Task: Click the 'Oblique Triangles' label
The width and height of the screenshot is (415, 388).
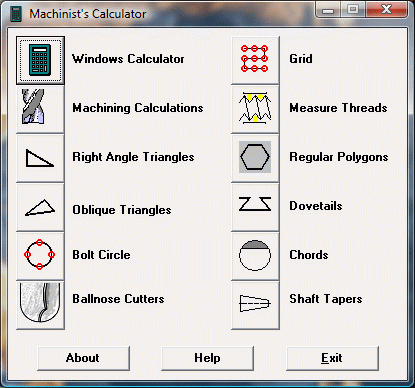Action: 122,210
